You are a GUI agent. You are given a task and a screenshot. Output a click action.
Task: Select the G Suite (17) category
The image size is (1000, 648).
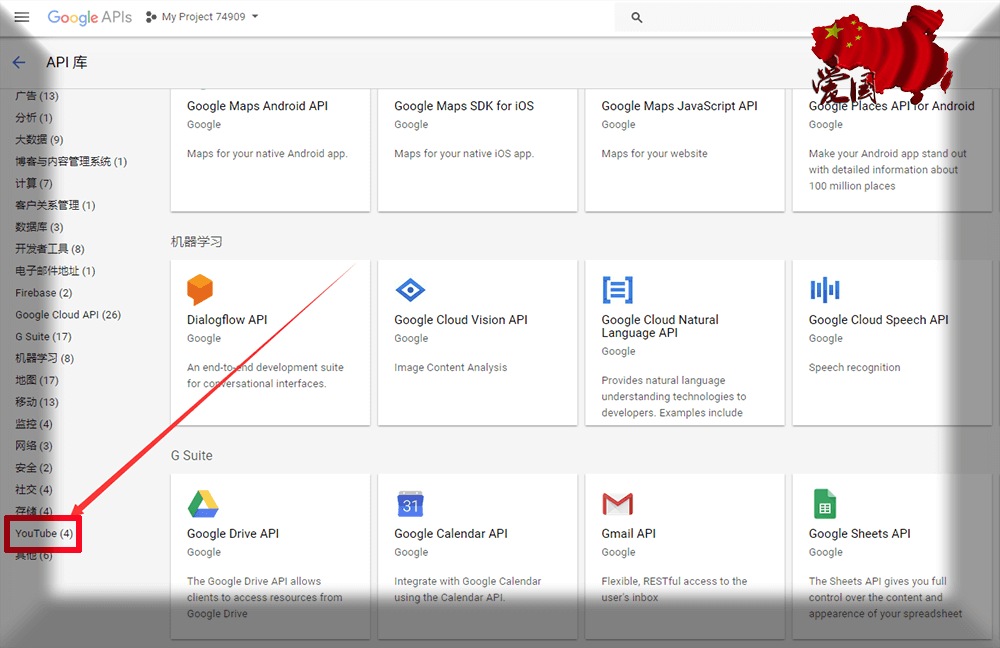[x=43, y=337]
